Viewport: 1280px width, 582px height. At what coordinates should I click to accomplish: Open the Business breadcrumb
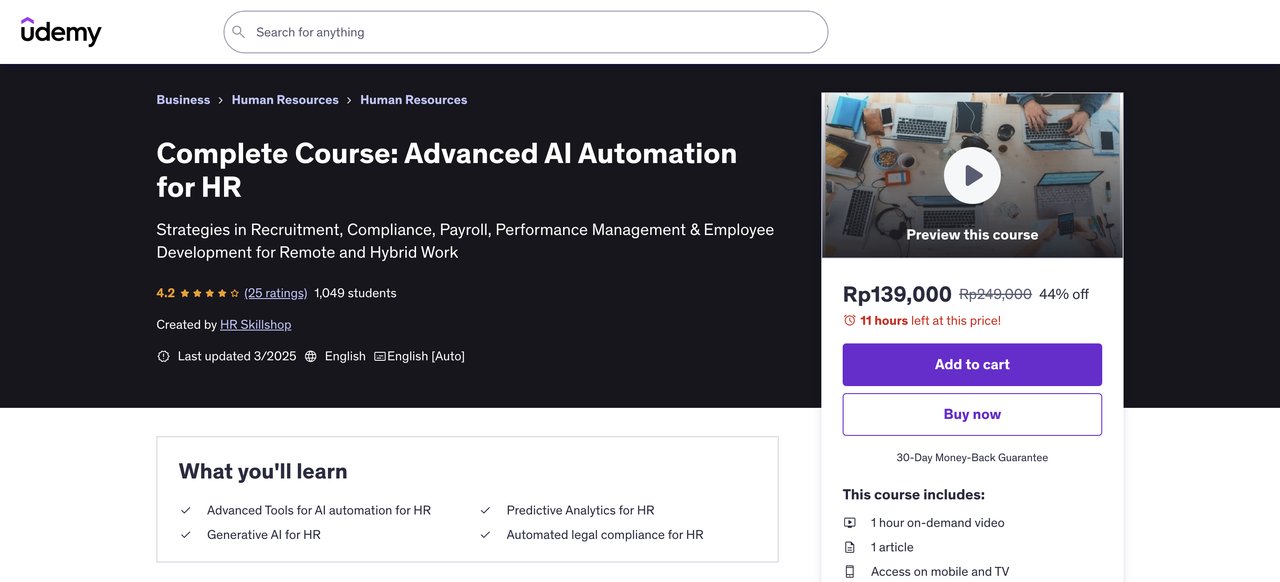[183, 100]
